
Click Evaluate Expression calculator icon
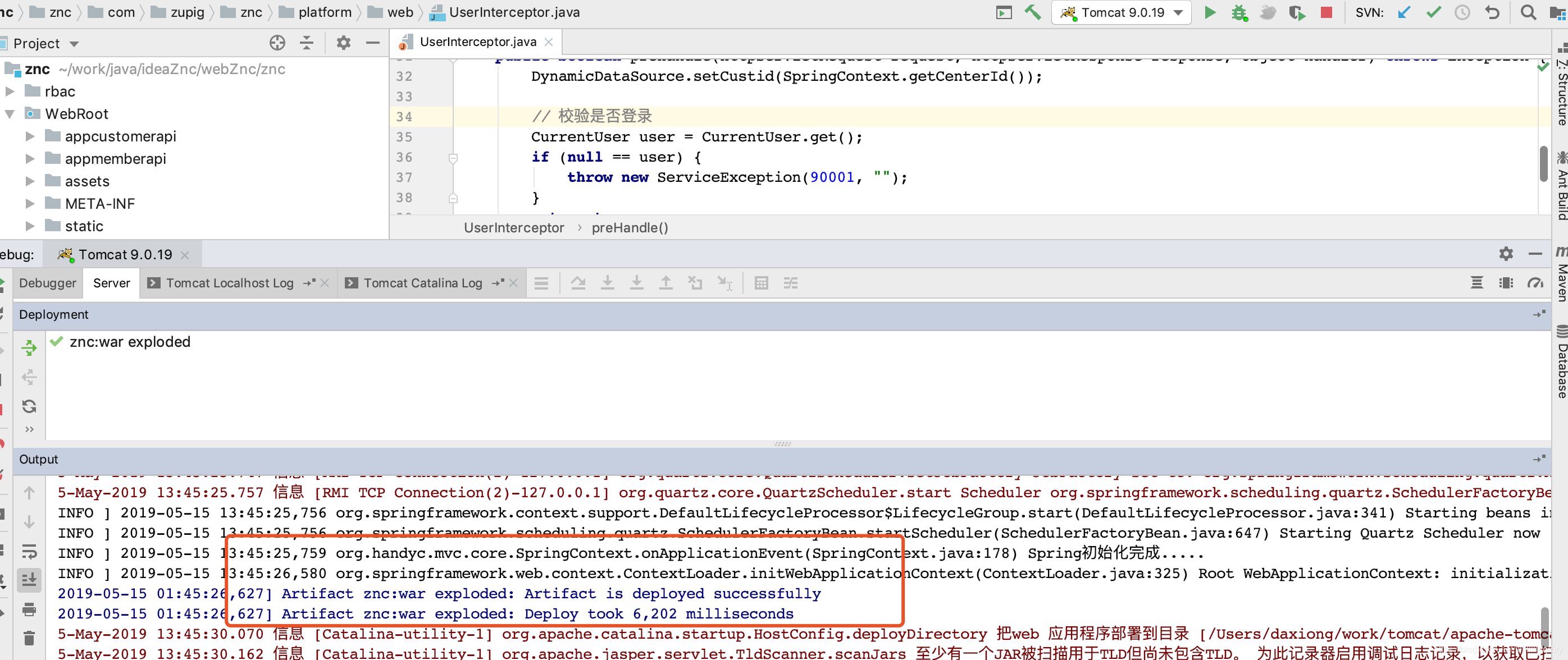[761, 283]
